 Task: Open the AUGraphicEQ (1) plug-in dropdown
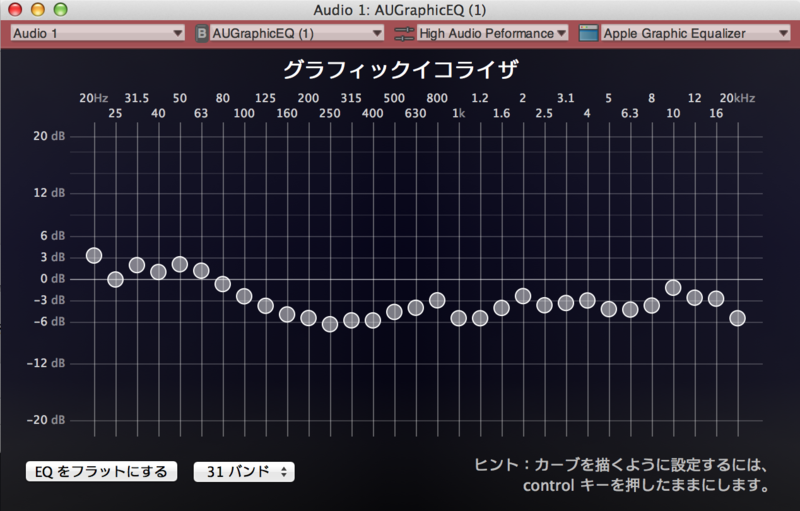297,33
